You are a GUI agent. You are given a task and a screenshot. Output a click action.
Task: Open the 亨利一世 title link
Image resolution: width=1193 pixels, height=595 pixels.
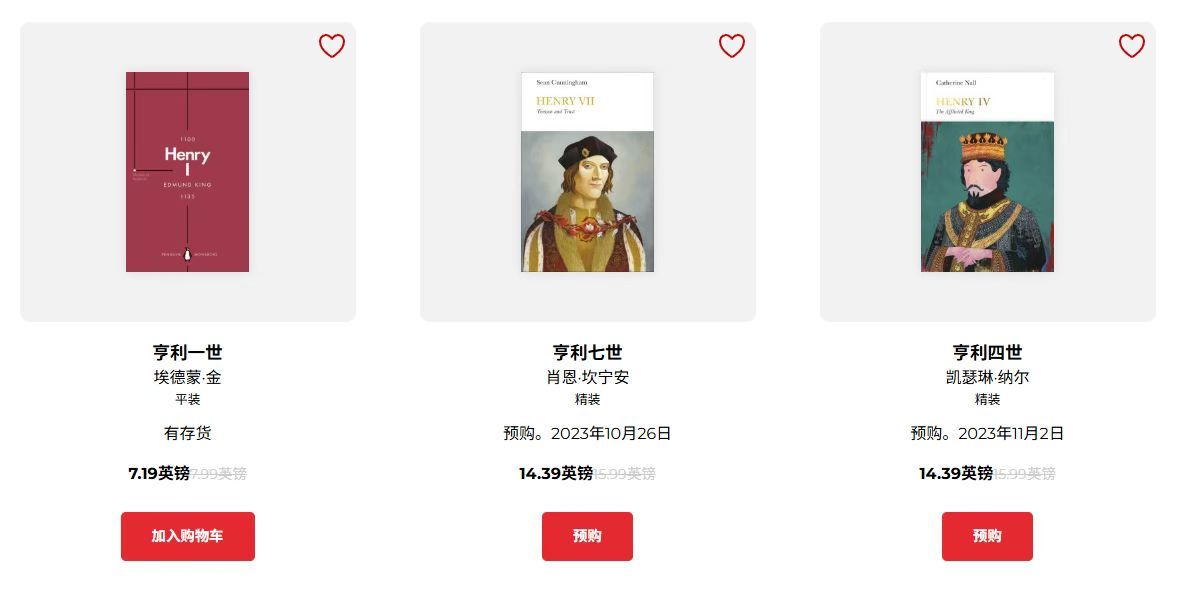click(x=187, y=352)
